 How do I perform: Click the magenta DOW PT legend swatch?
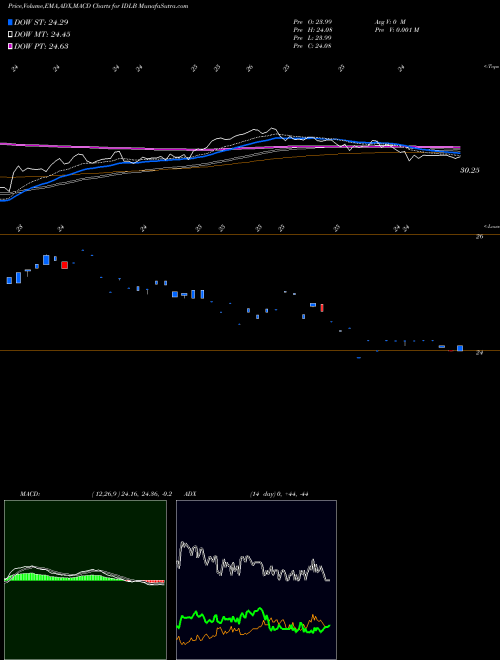[10, 46]
